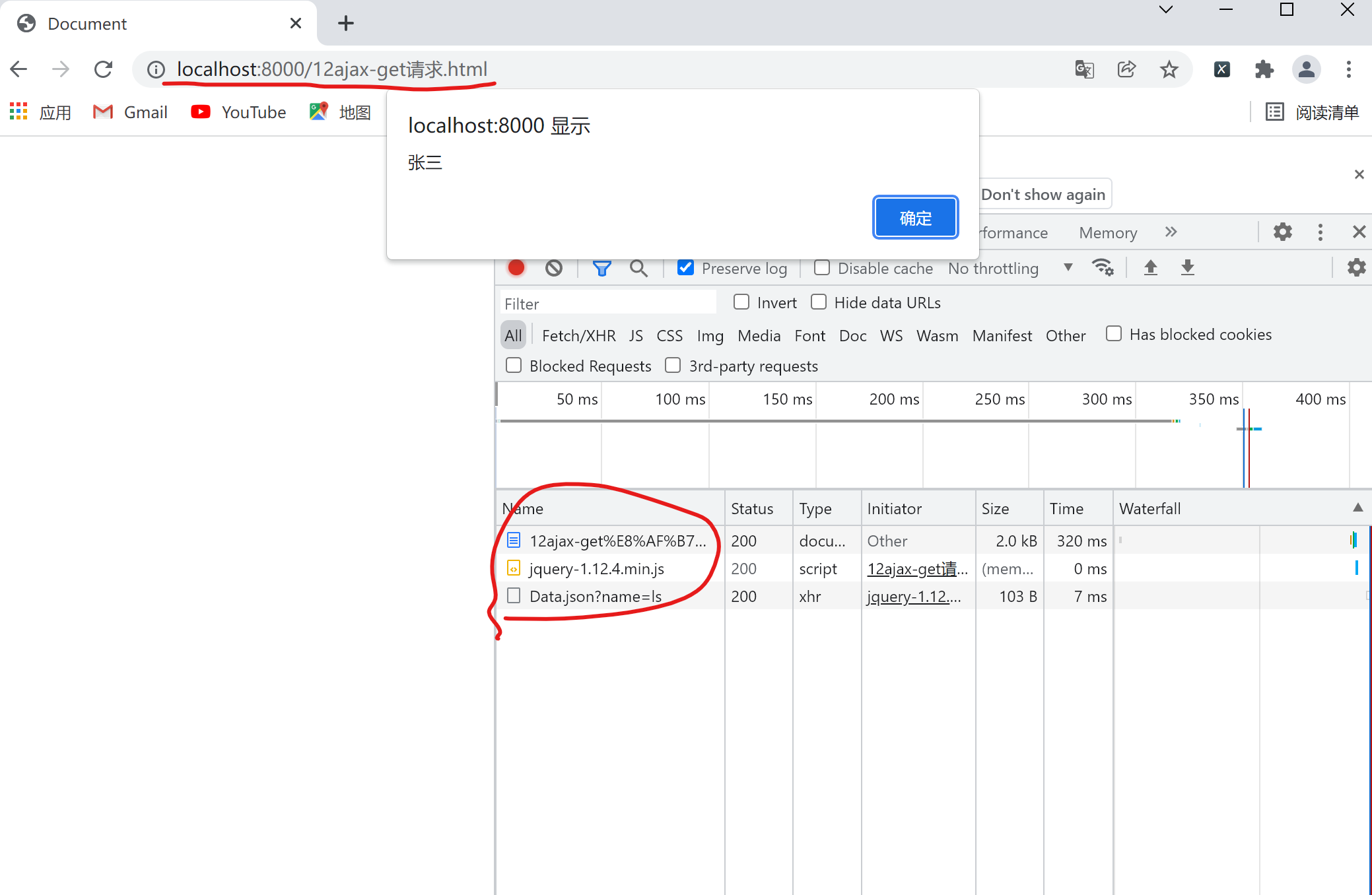1372x895 pixels.
Task: Expand more DevTools tabs chevron
Action: pyautogui.click(x=1171, y=232)
